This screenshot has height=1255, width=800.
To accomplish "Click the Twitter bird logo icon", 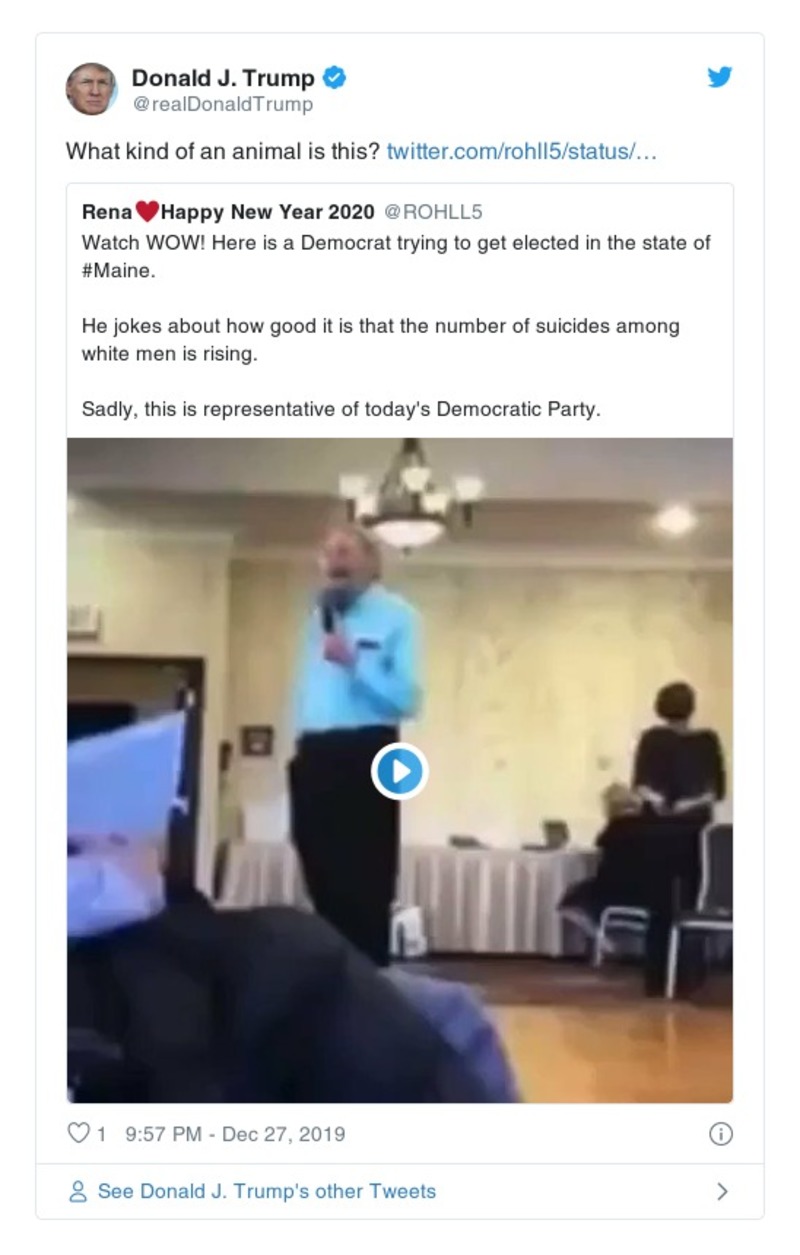I will (720, 77).
